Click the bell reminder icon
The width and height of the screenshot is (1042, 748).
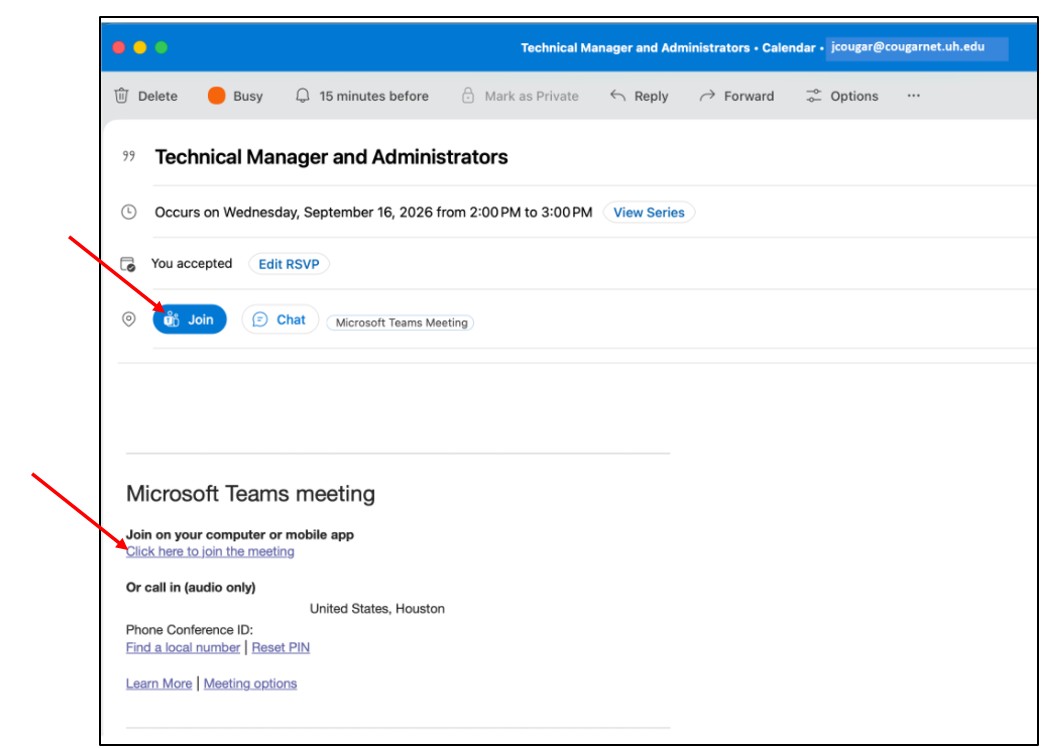coord(302,96)
